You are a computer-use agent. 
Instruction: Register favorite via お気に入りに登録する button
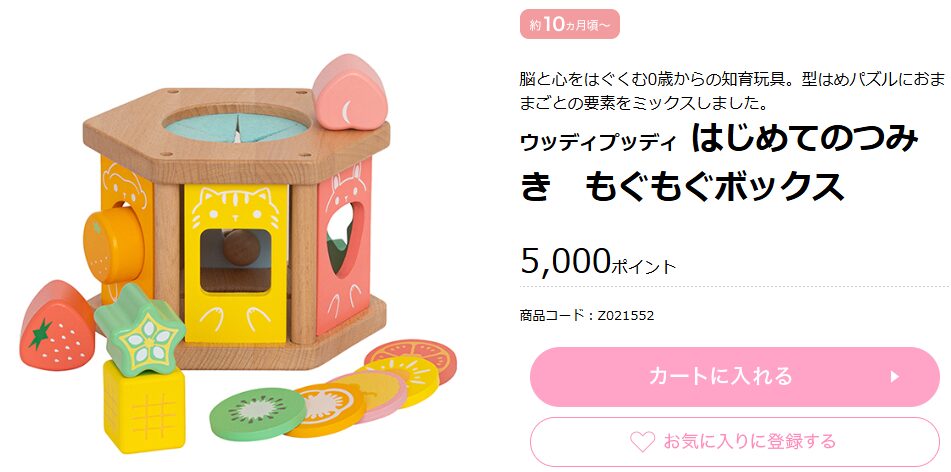(x=734, y=442)
